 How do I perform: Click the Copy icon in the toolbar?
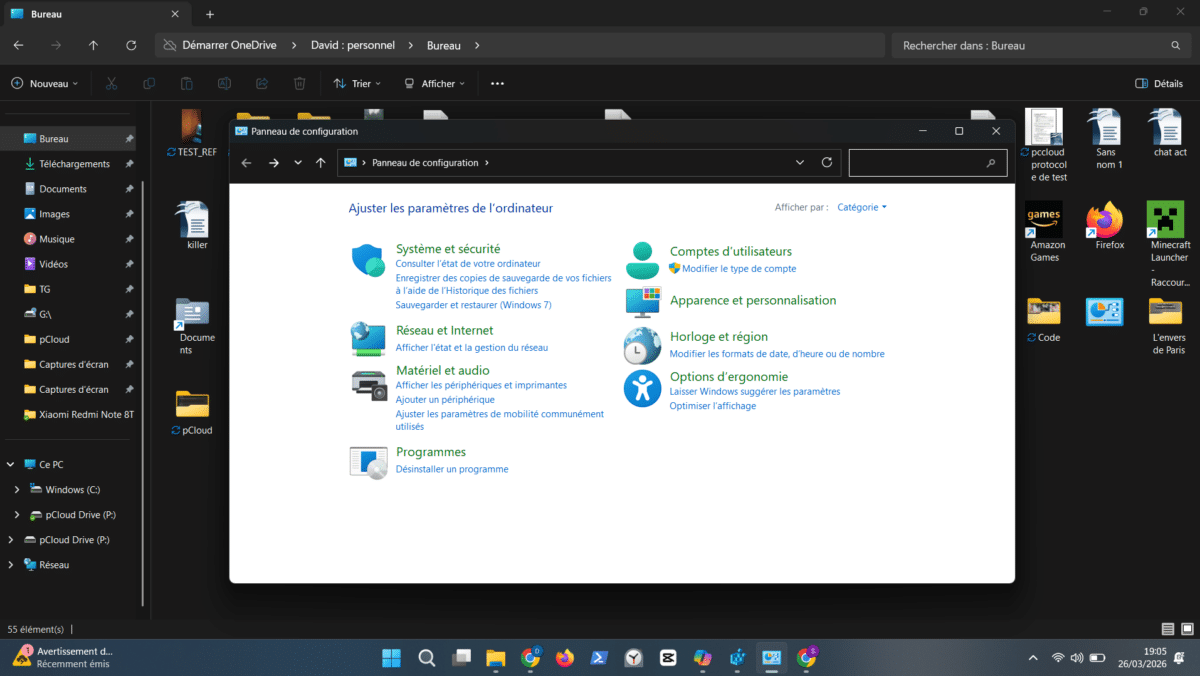point(148,83)
